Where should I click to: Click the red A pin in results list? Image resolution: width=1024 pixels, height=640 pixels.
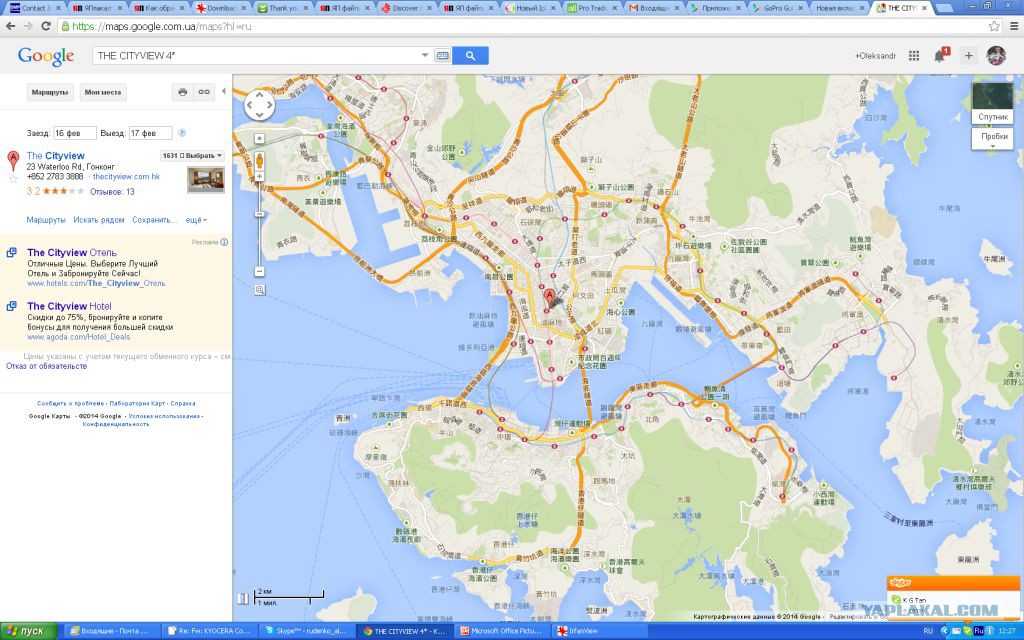pos(13,160)
